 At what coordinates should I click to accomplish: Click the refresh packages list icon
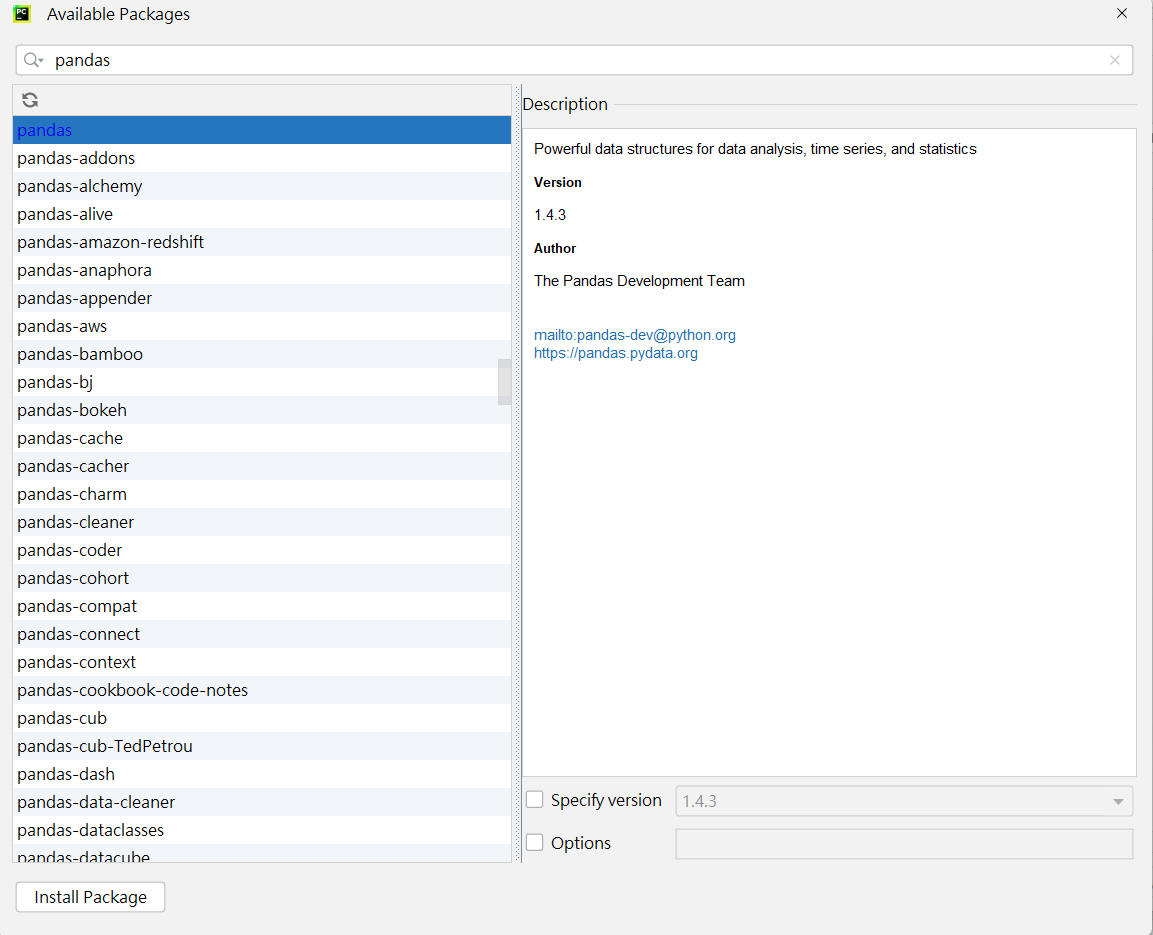(30, 100)
